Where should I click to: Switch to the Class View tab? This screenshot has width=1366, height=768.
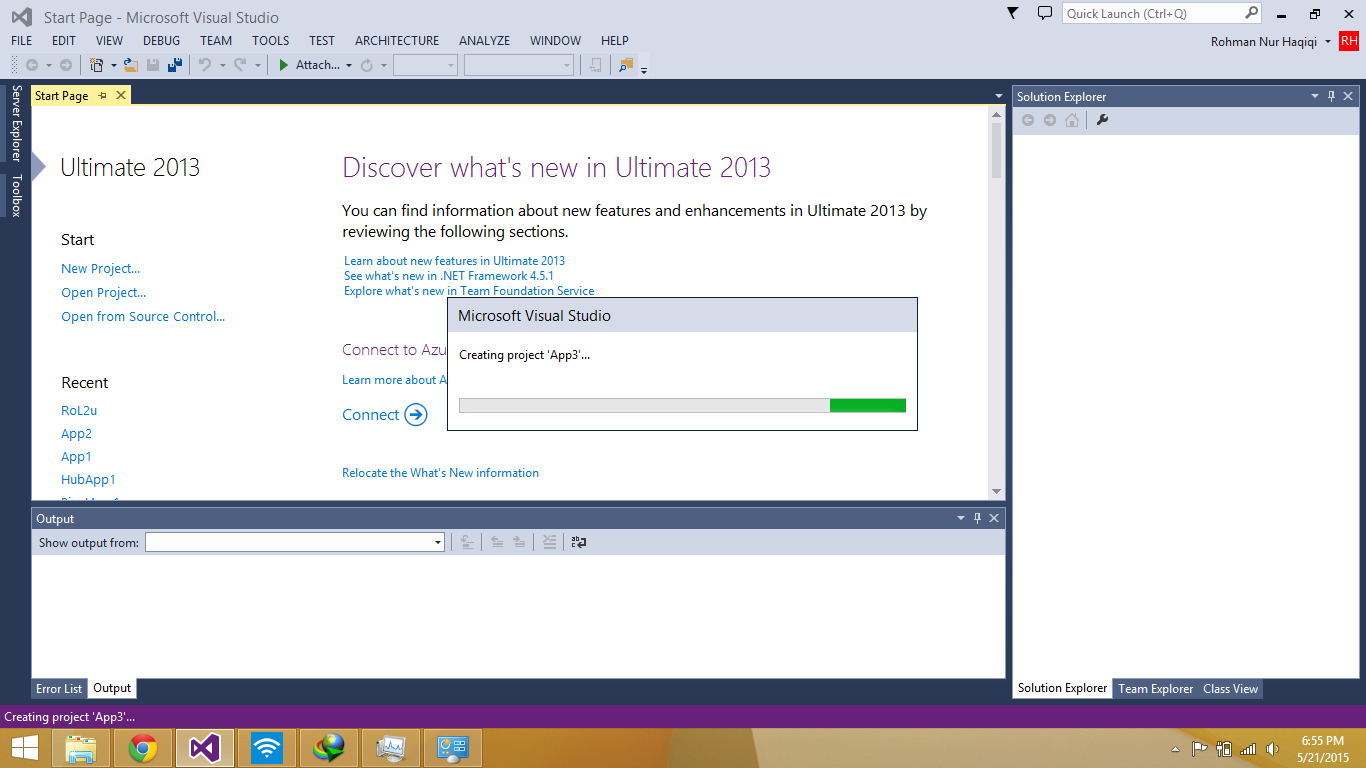tap(1230, 688)
